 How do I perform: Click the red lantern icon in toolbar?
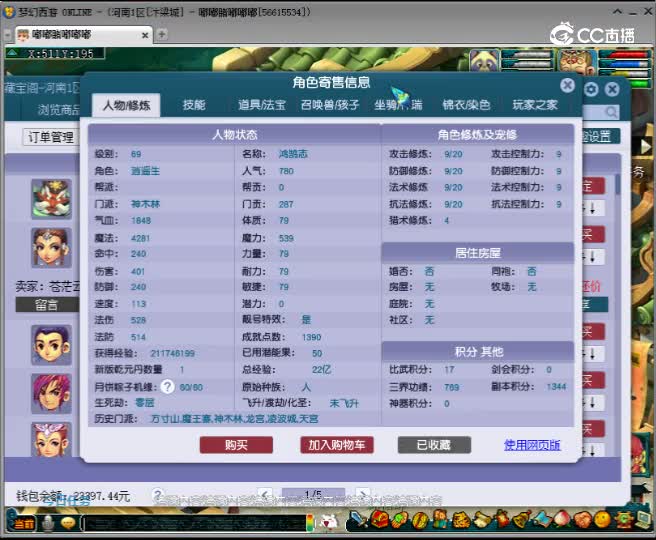click(502, 520)
